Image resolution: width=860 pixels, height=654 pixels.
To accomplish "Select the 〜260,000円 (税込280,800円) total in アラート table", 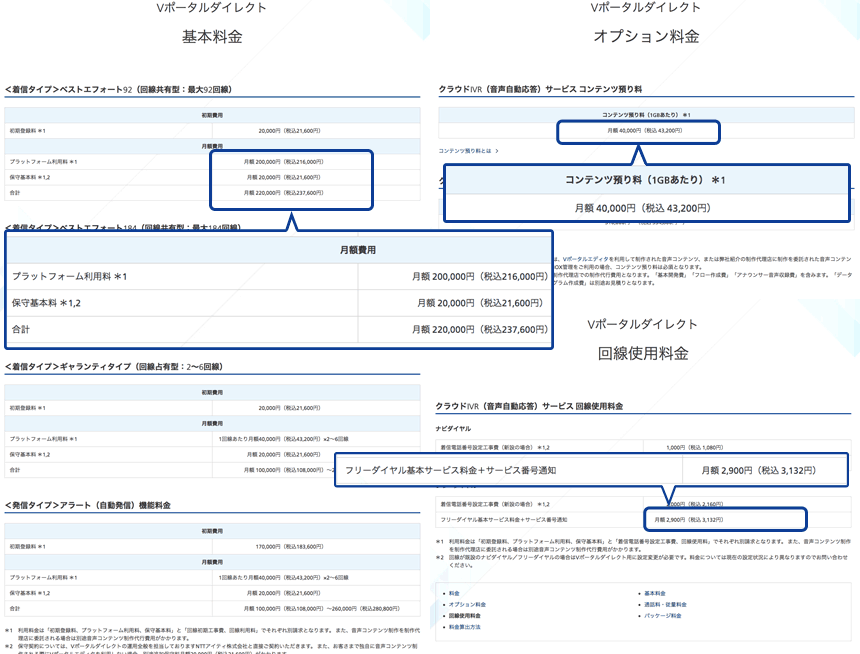I will pyautogui.click(x=363, y=609).
